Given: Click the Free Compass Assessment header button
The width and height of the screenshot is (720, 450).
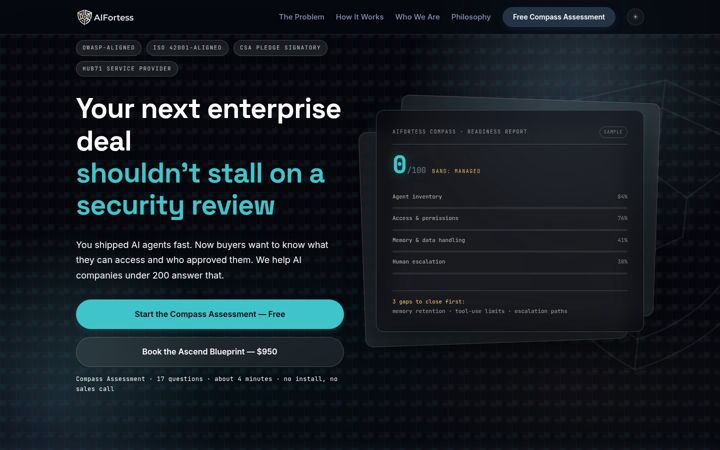Looking at the screenshot, I should pos(559,17).
